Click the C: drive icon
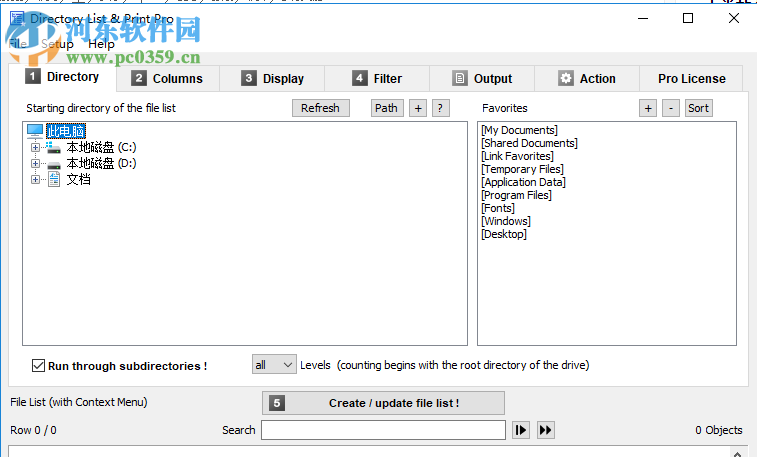The image size is (757, 457). [x=54, y=147]
